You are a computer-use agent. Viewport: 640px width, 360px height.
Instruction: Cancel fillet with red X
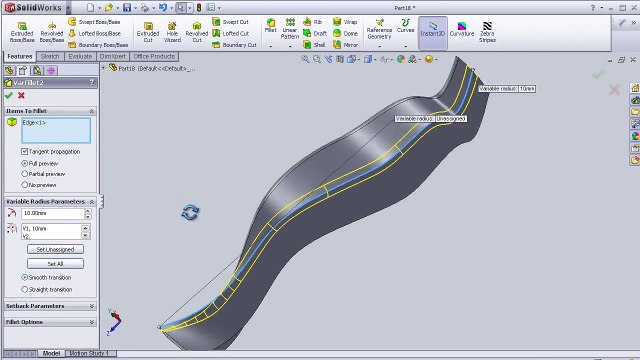pyautogui.click(x=21, y=96)
